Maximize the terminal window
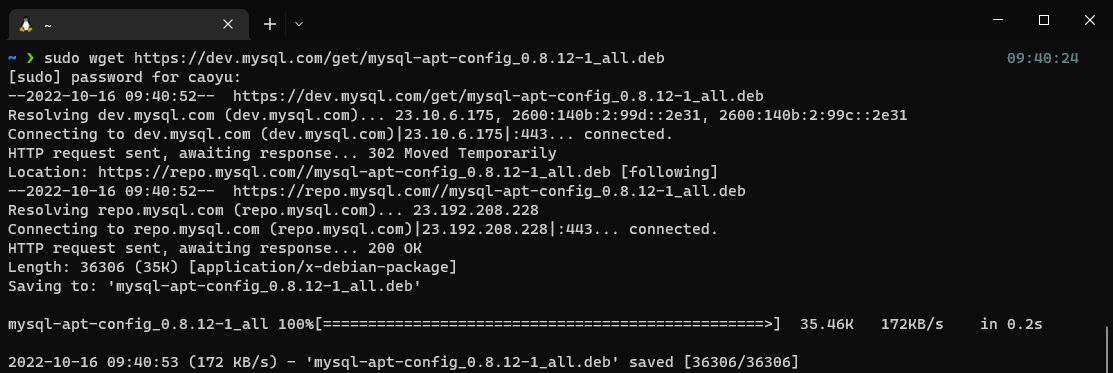Viewport: 1113px width, 373px height. pyautogui.click(x=1043, y=21)
